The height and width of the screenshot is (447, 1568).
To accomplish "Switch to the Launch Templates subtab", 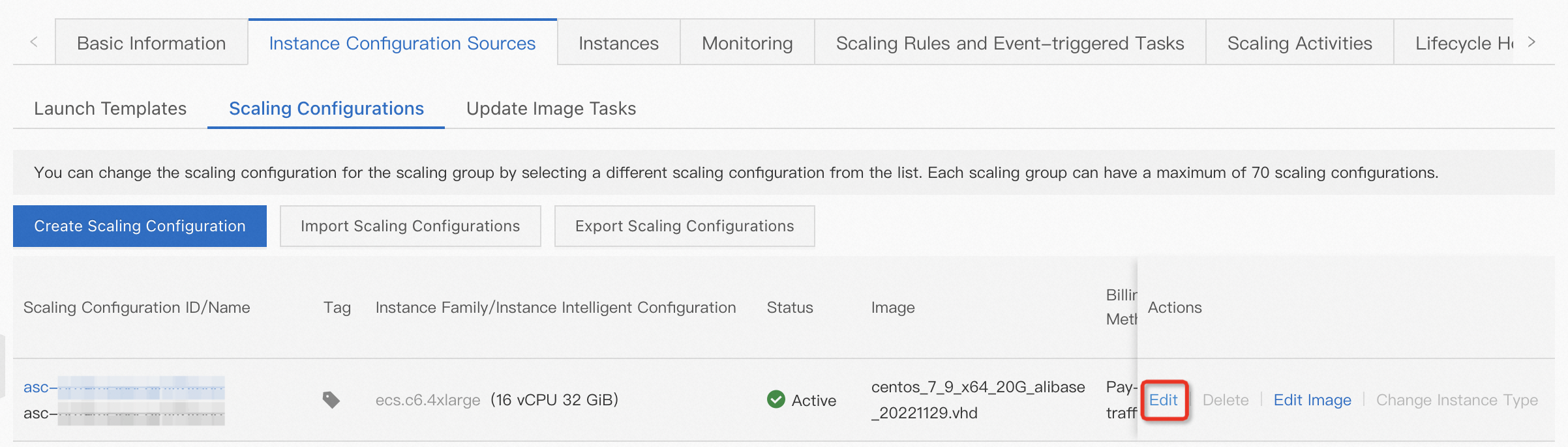I will click(x=110, y=108).
